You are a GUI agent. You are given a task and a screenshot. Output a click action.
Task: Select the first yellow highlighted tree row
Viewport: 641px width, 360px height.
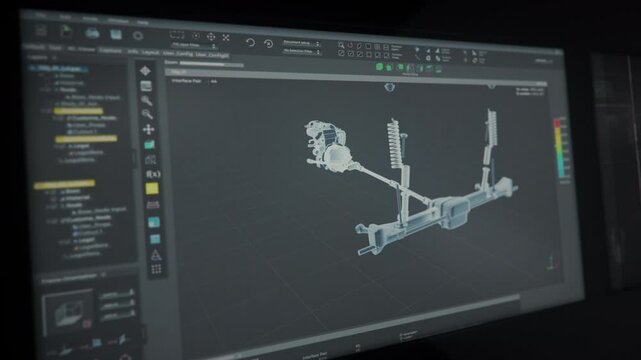pos(78,111)
